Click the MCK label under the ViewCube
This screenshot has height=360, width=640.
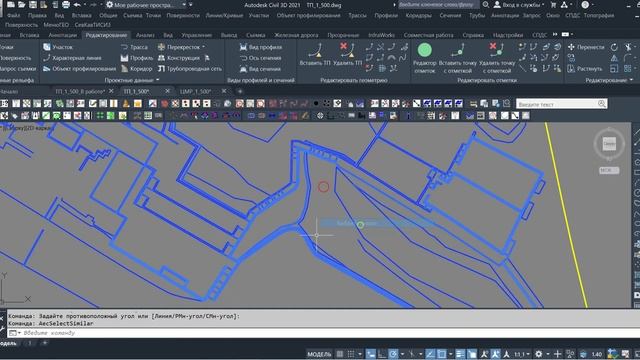coord(609,170)
